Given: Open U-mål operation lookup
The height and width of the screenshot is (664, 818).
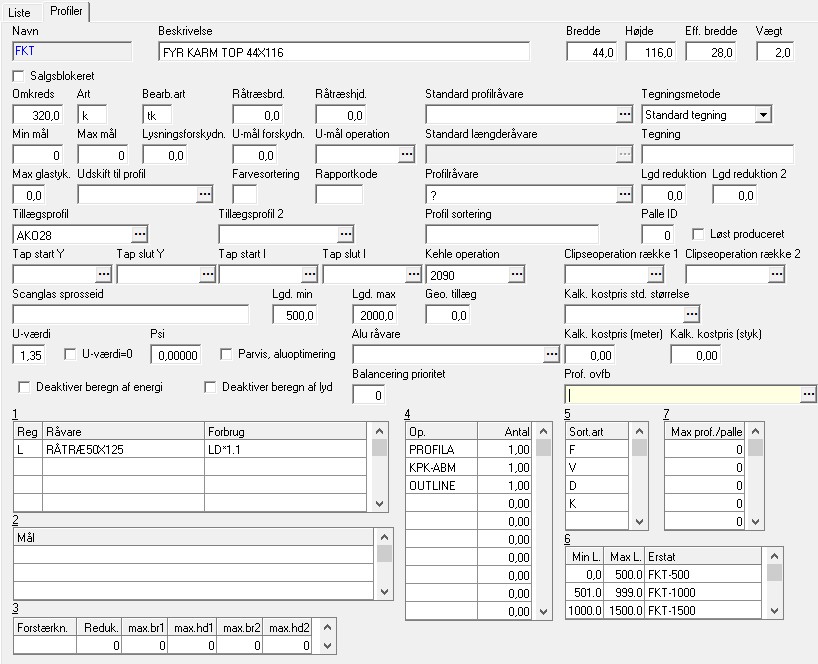Looking at the screenshot, I should point(406,154).
